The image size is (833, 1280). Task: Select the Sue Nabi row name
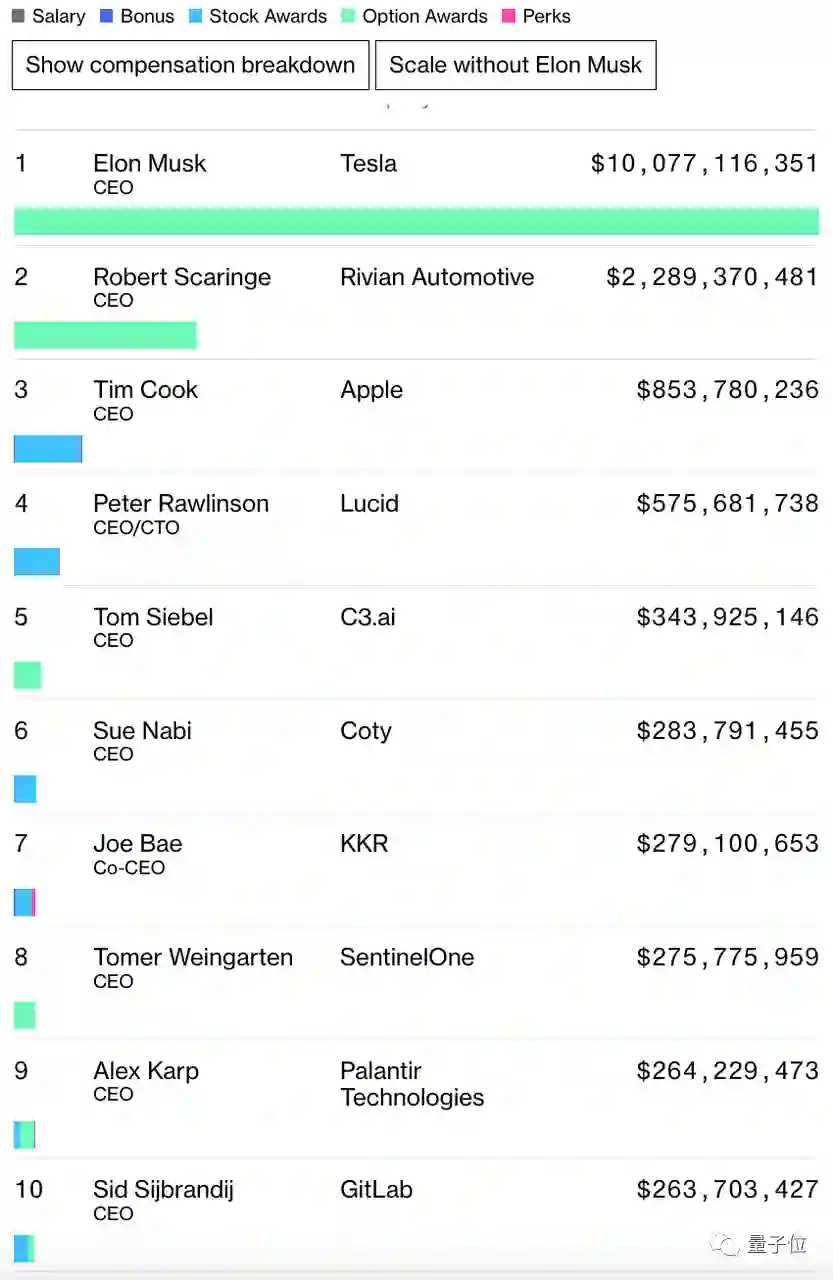[142, 731]
